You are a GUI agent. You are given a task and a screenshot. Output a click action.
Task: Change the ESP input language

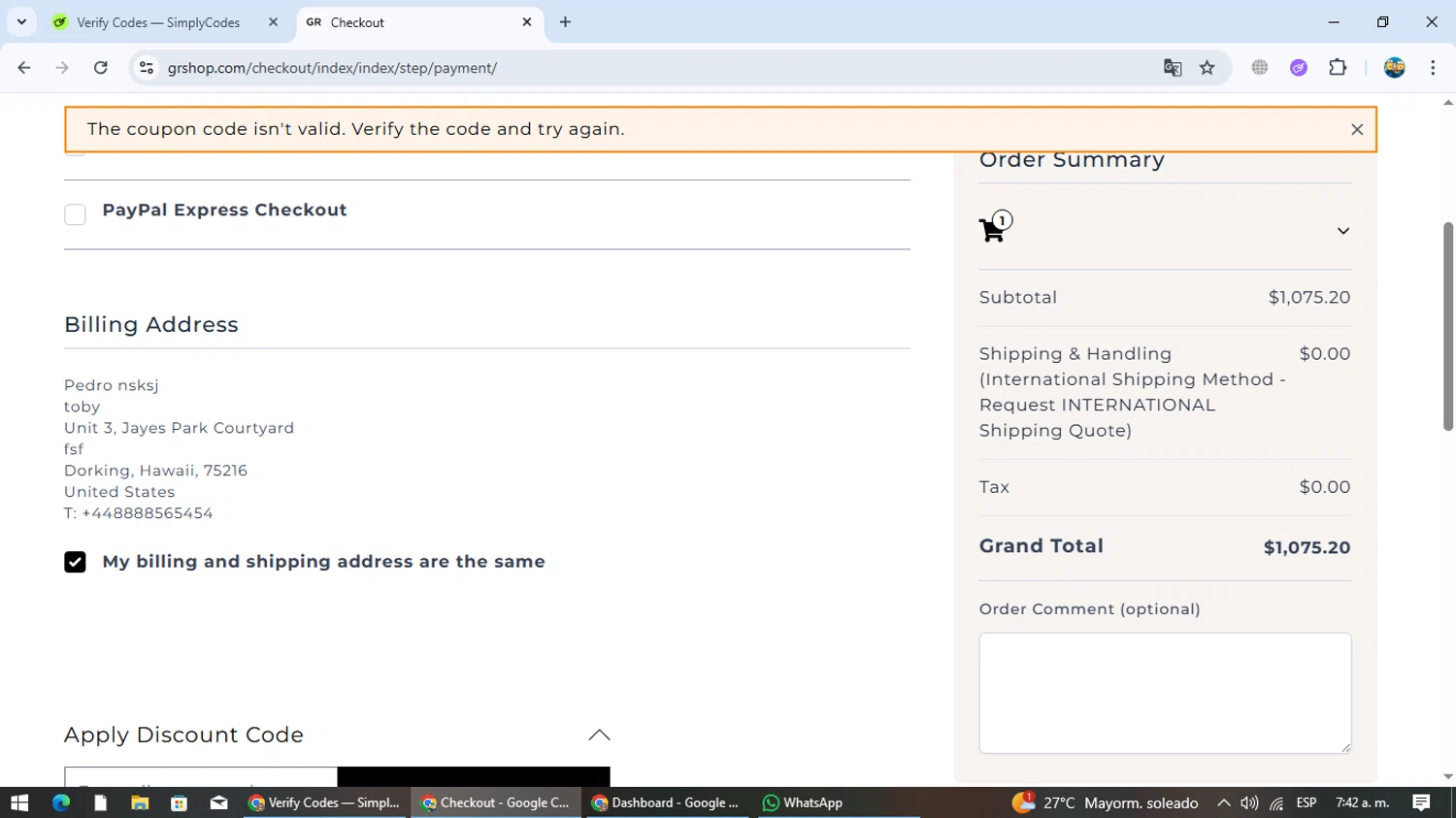(1307, 802)
